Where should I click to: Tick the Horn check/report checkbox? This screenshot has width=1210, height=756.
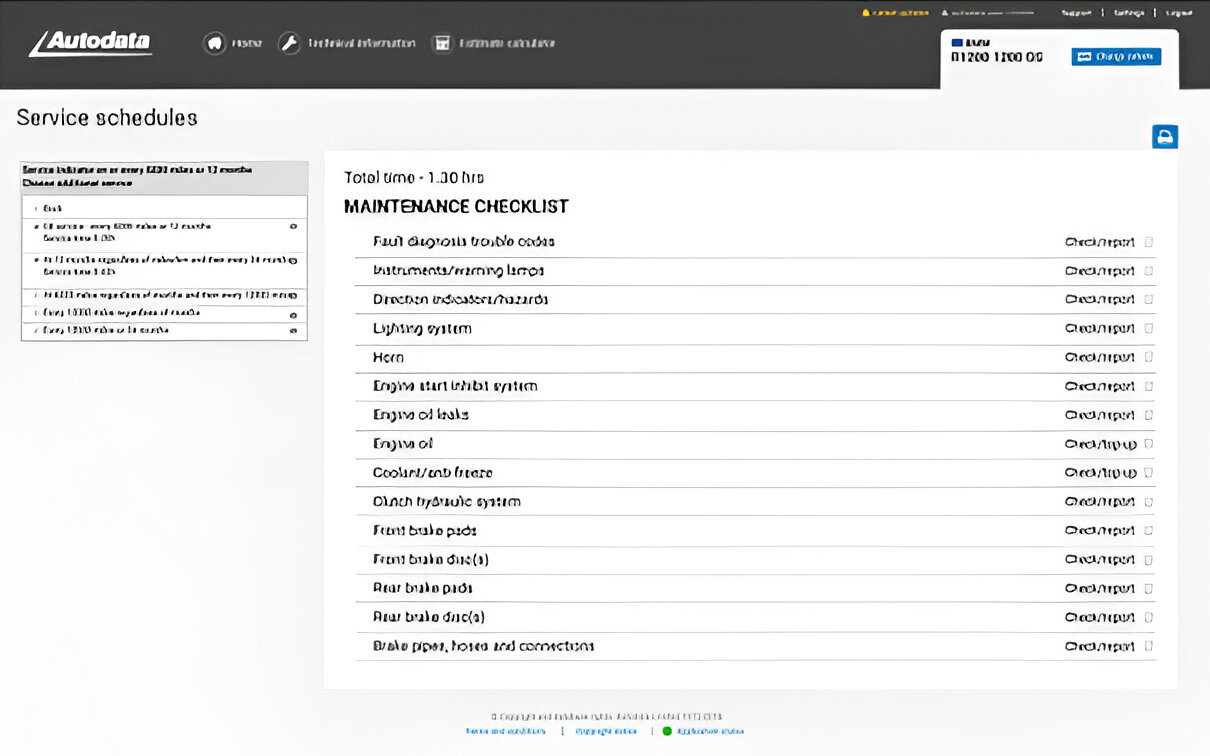coord(1149,357)
